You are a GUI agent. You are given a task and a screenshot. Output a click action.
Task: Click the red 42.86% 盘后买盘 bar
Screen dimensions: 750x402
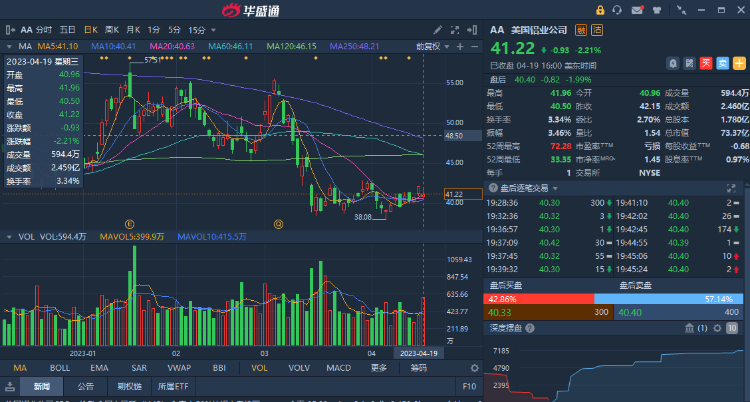point(539,299)
